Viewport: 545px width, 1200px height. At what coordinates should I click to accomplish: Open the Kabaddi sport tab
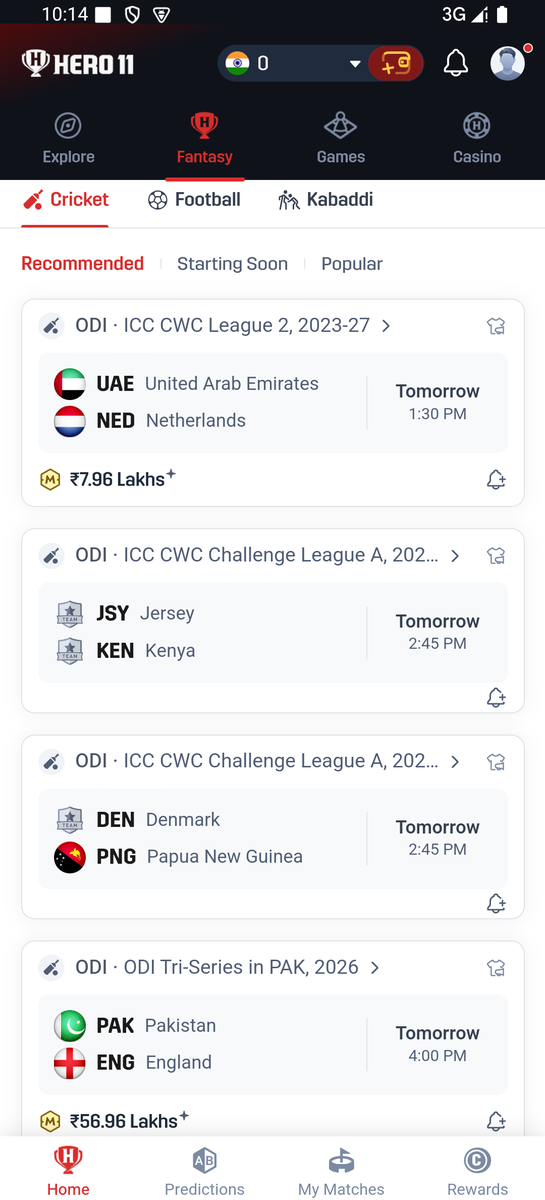[326, 200]
